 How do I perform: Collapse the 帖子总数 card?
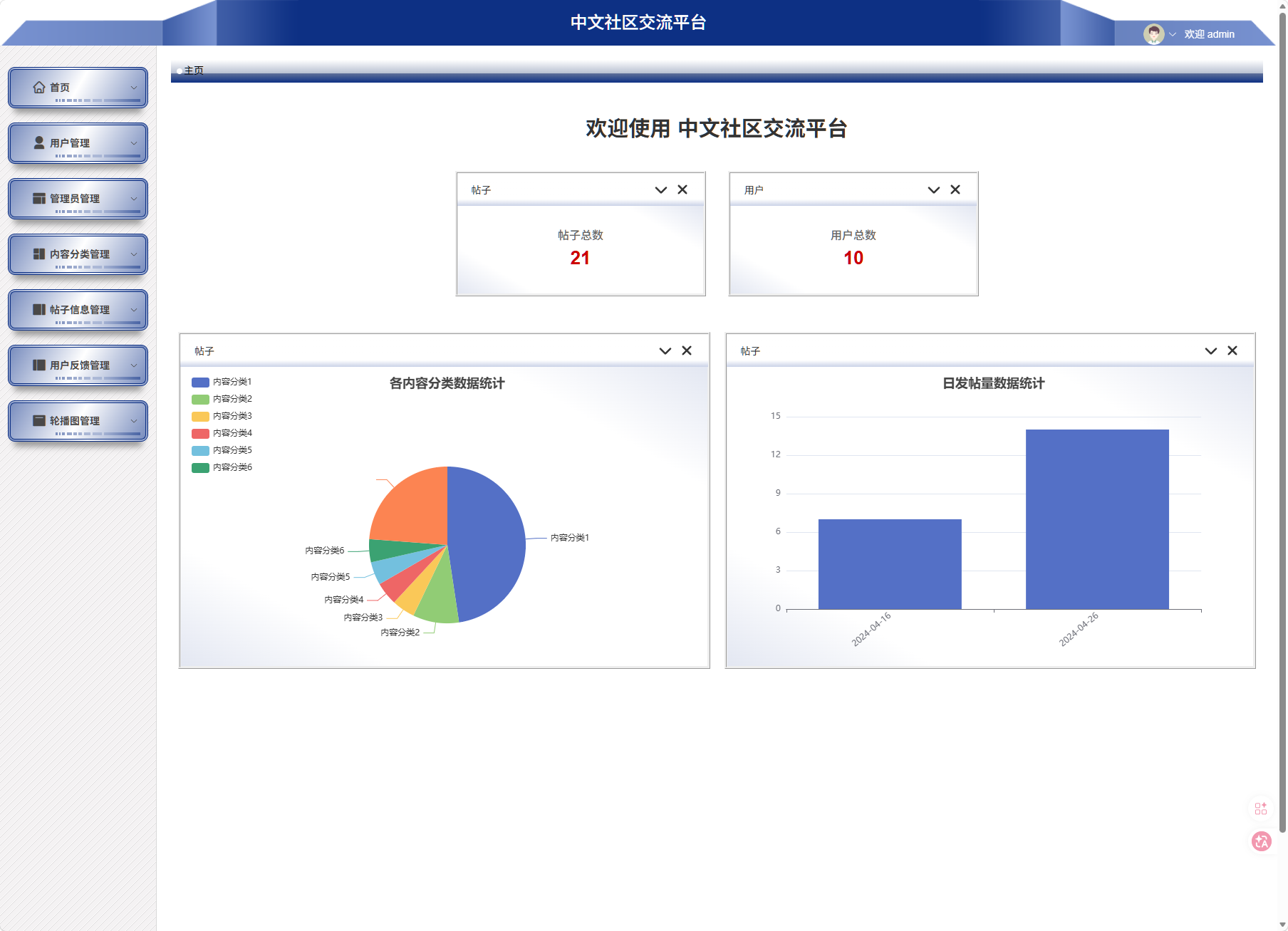[661, 190]
